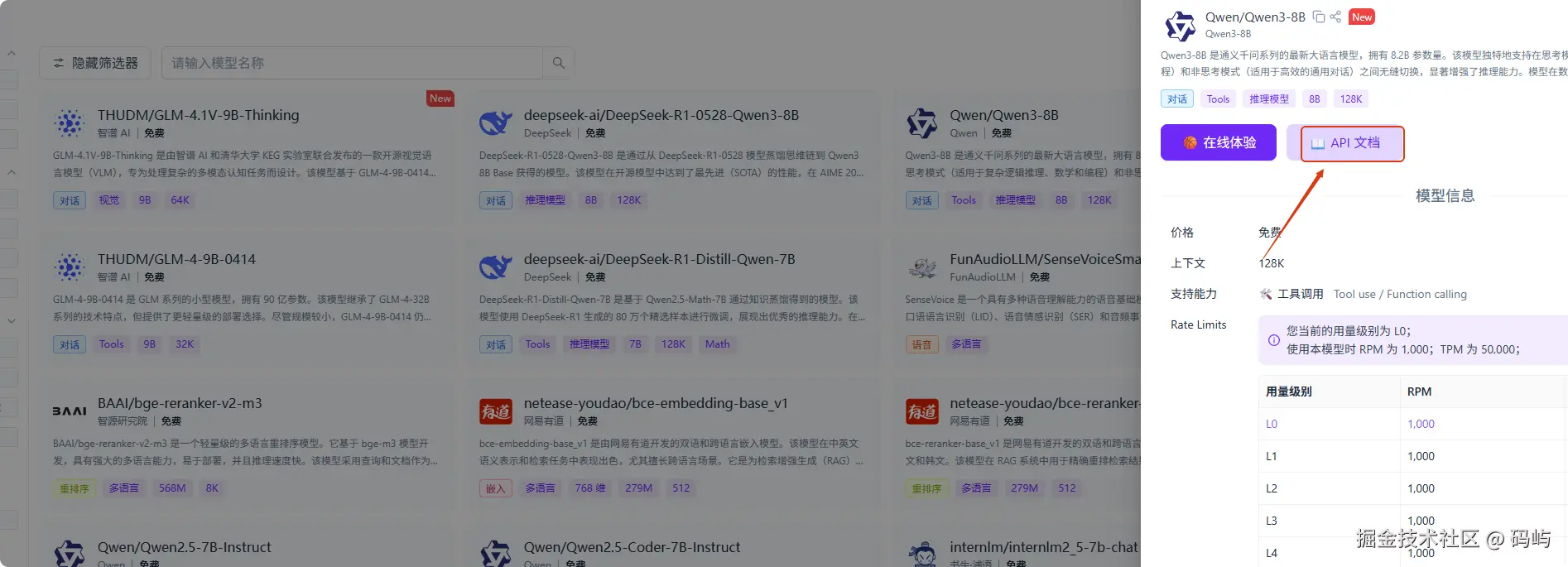This screenshot has width=1568, height=567.
Task: Click the GLM-4.1V-9B-Thinking model logo
Action: (70, 123)
